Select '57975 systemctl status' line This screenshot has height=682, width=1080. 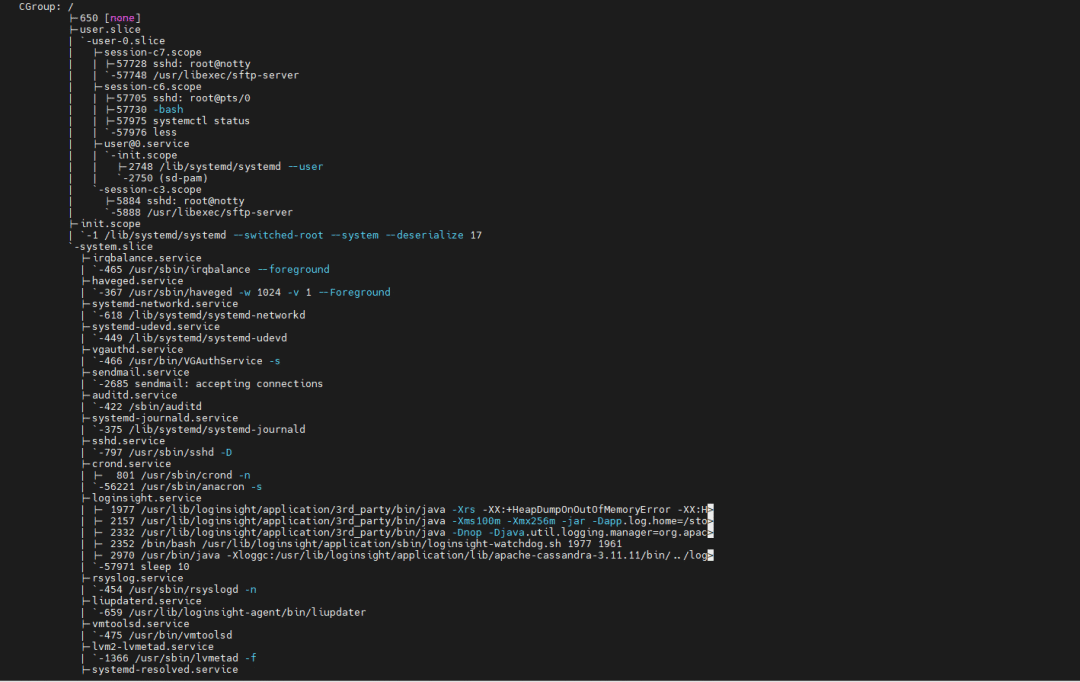tap(183, 121)
